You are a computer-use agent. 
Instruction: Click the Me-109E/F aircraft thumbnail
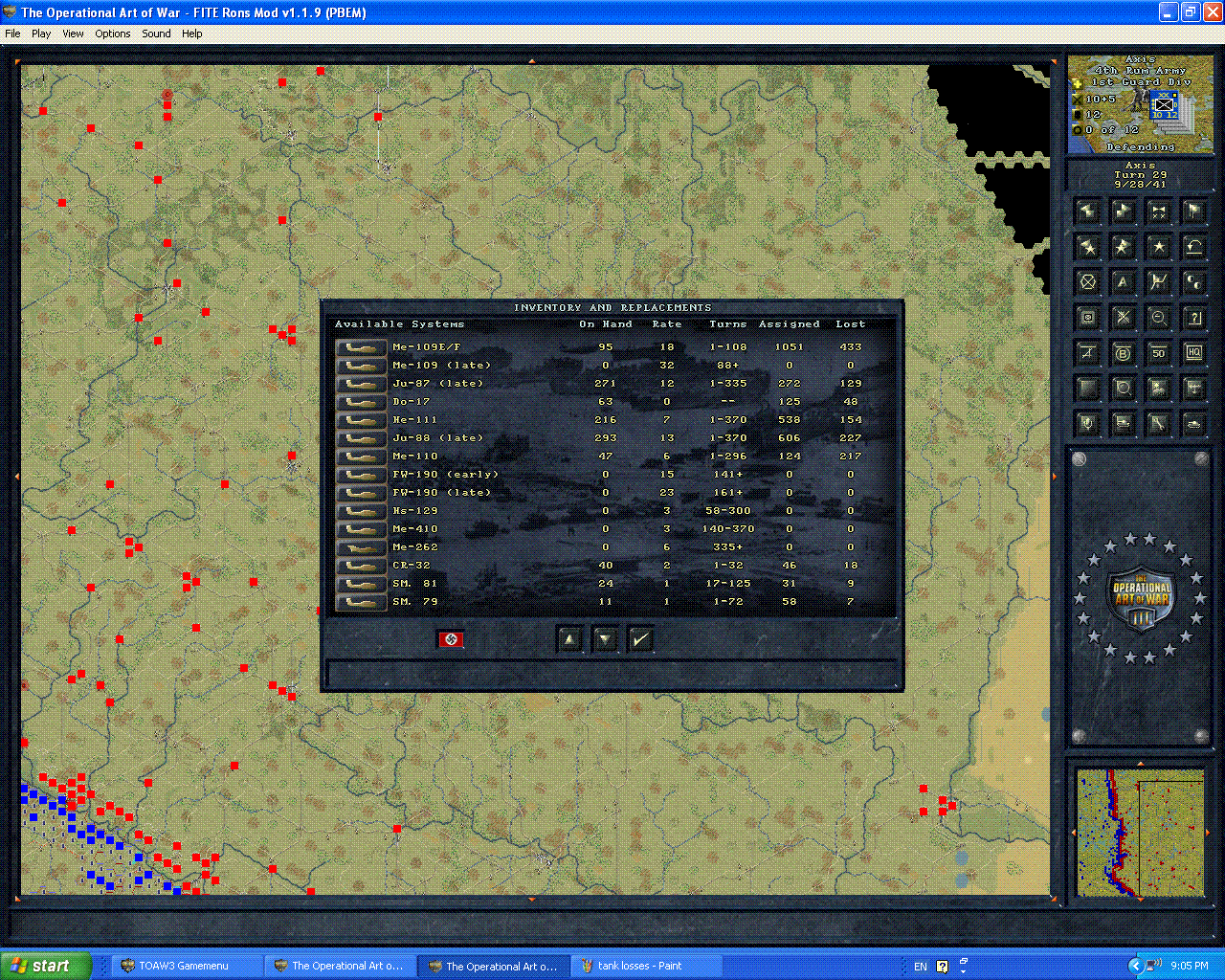pos(360,346)
